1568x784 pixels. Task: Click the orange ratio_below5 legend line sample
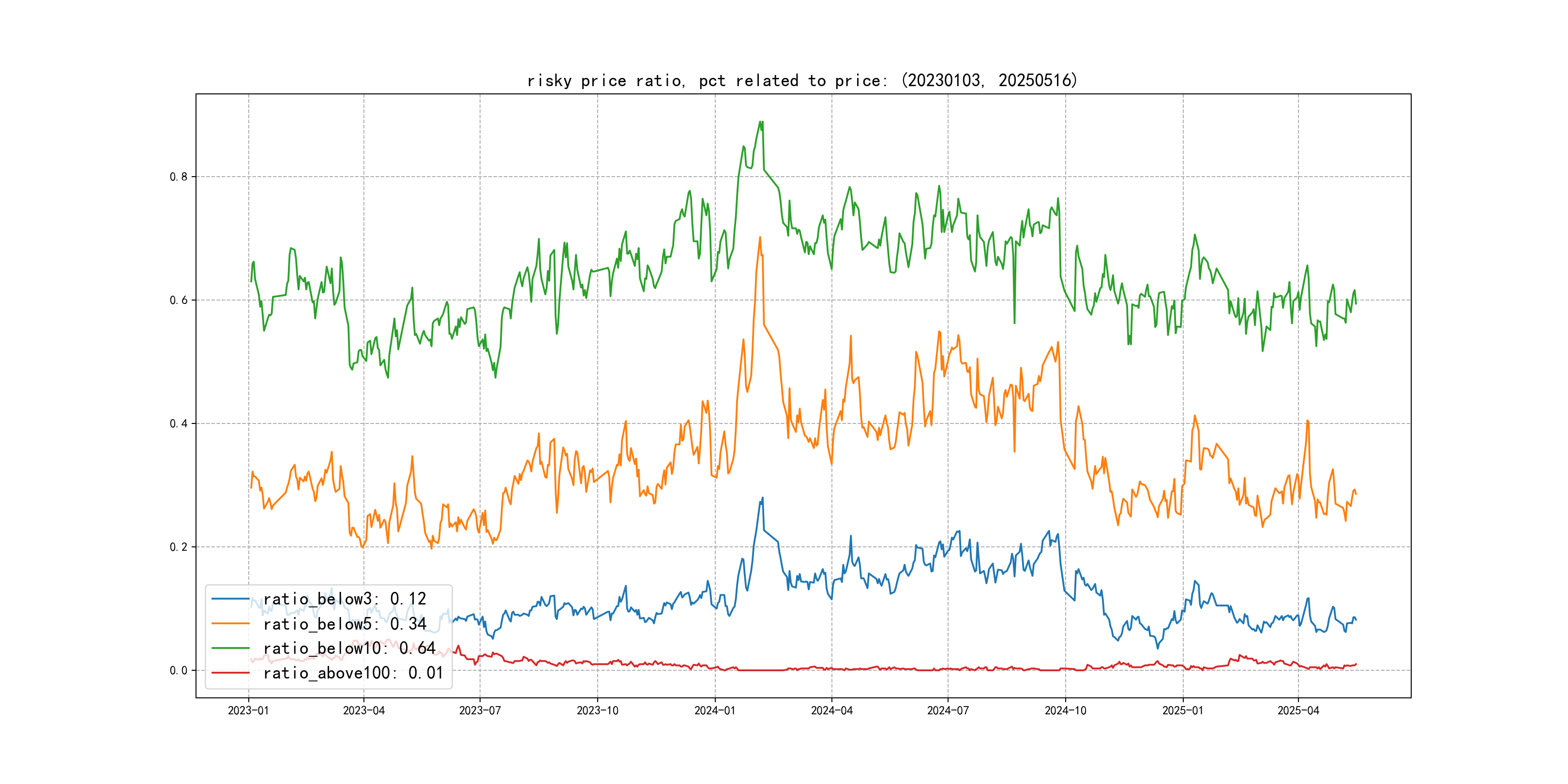(230, 623)
